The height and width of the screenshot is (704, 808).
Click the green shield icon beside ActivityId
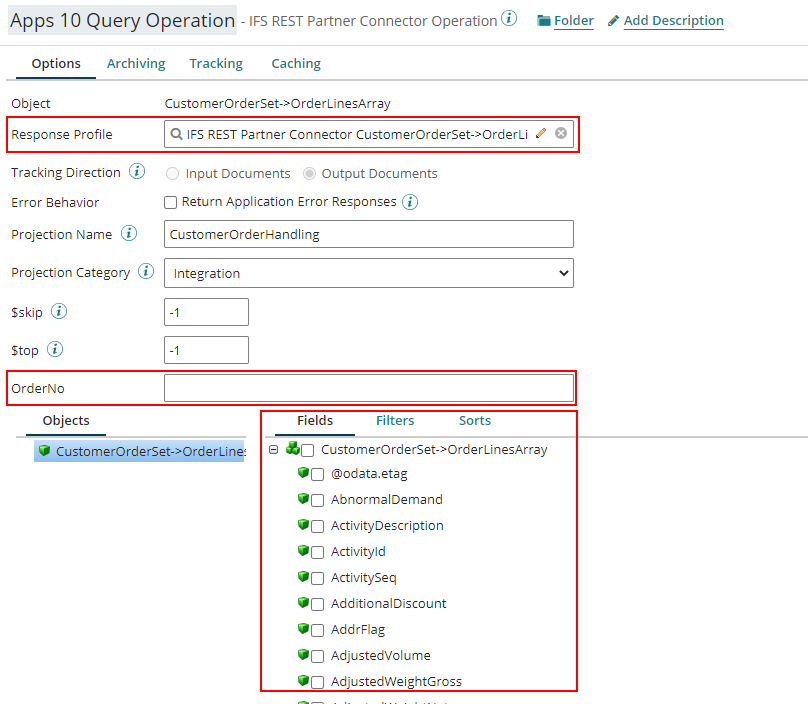click(304, 551)
